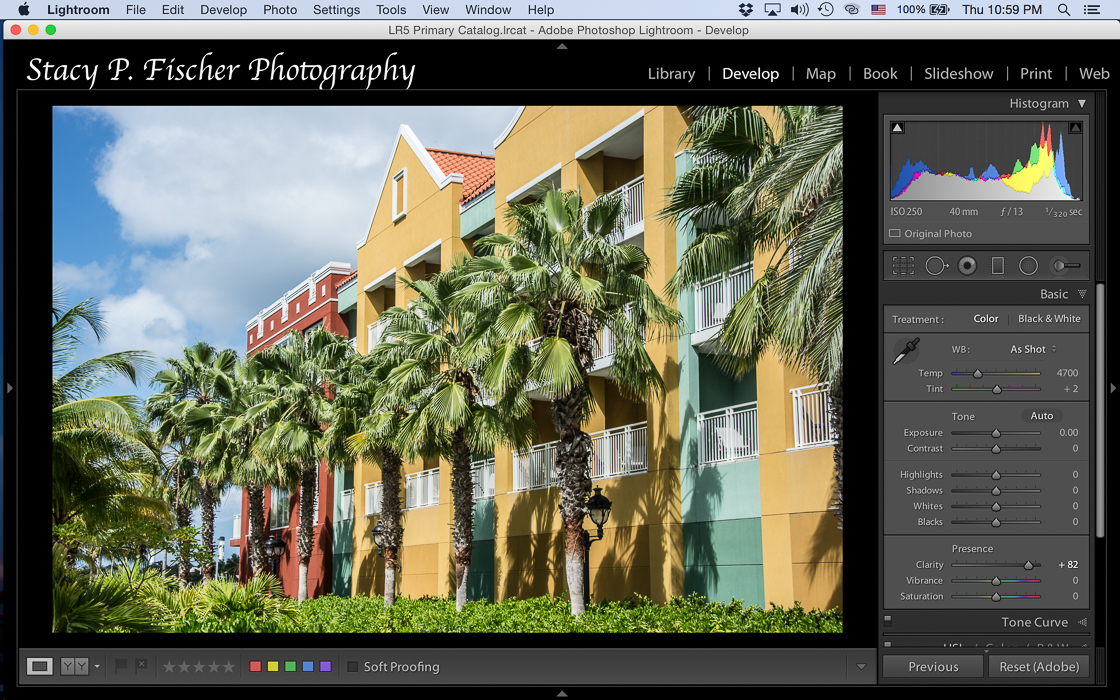Image resolution: width=1120 pixels, height=700 pixels.
Task: Apply purple color label
Action: point(326,666)
